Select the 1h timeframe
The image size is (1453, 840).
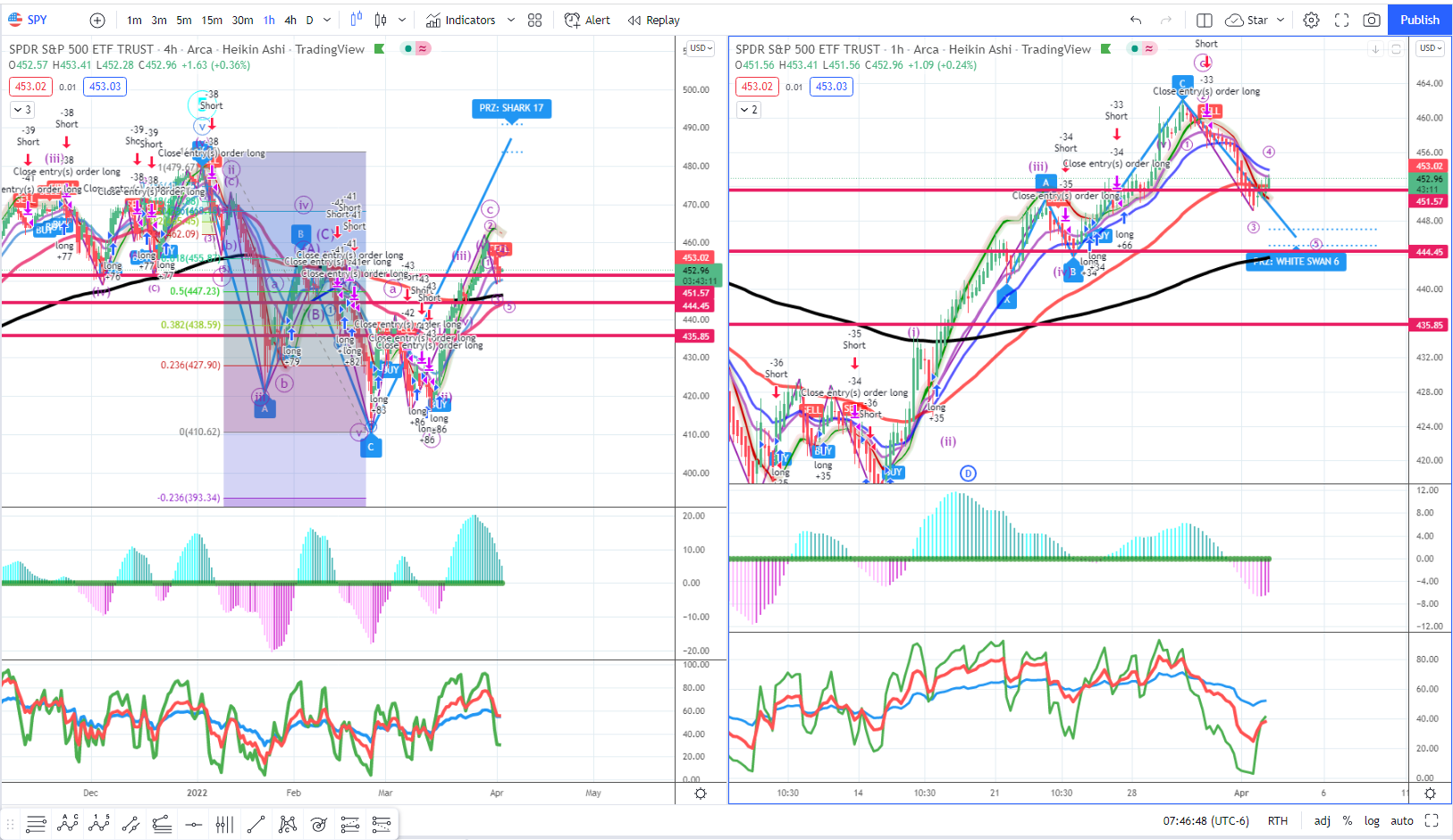269,20
